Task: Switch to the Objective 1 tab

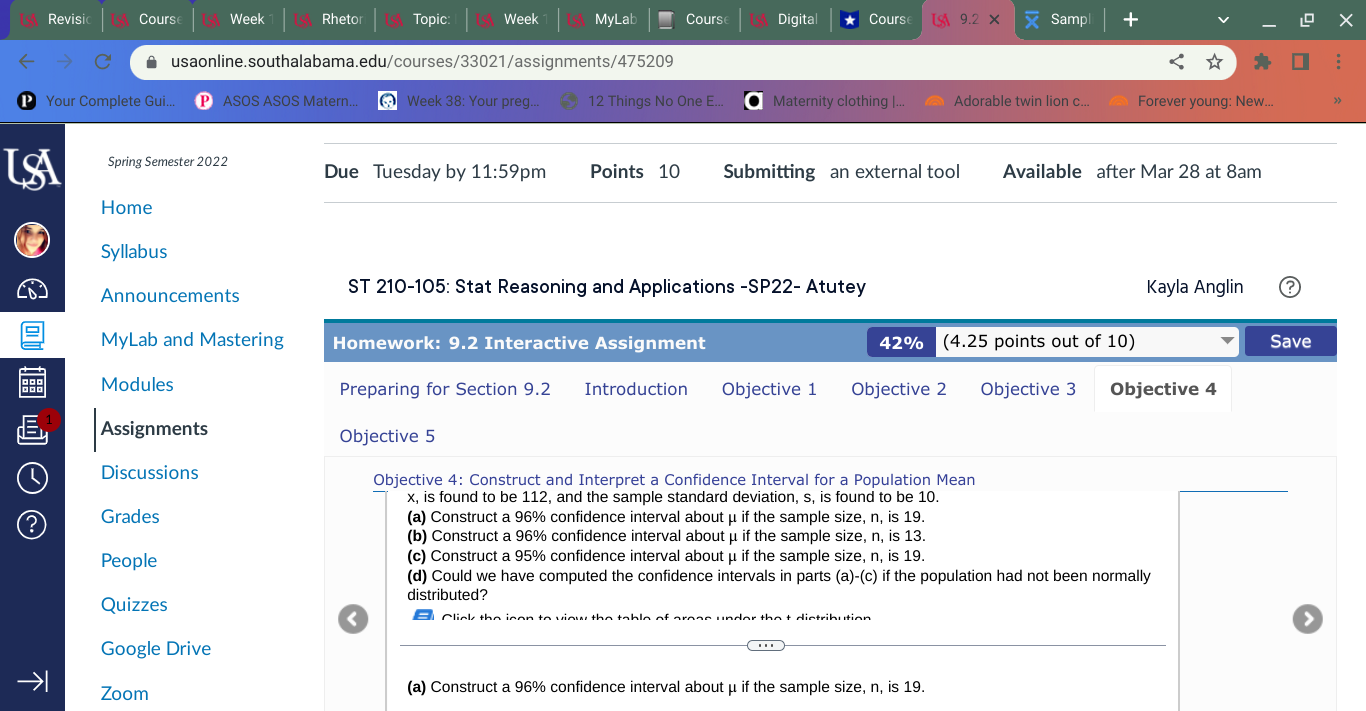Action: [x=769, y=389]
